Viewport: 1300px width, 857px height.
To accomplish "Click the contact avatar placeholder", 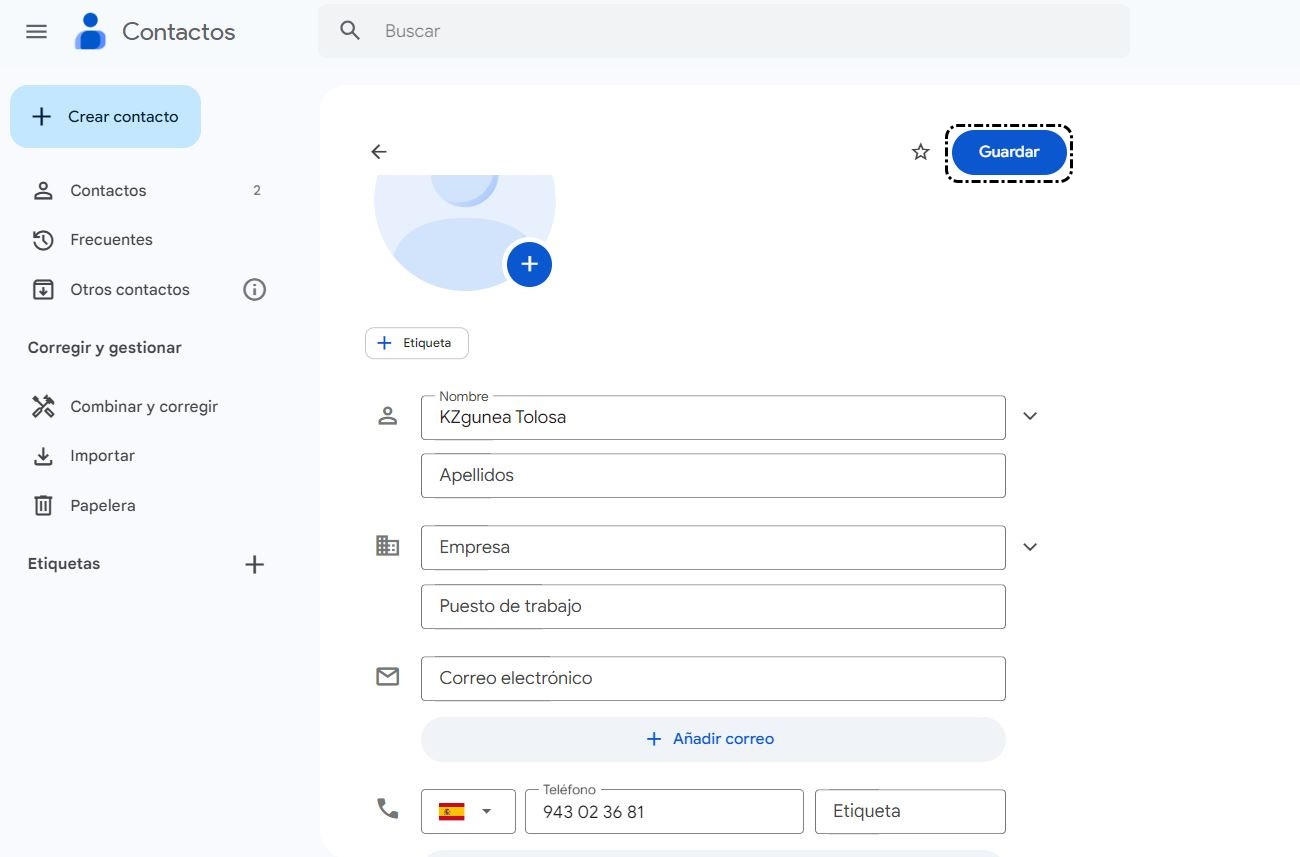I will [x=464, y=232].
